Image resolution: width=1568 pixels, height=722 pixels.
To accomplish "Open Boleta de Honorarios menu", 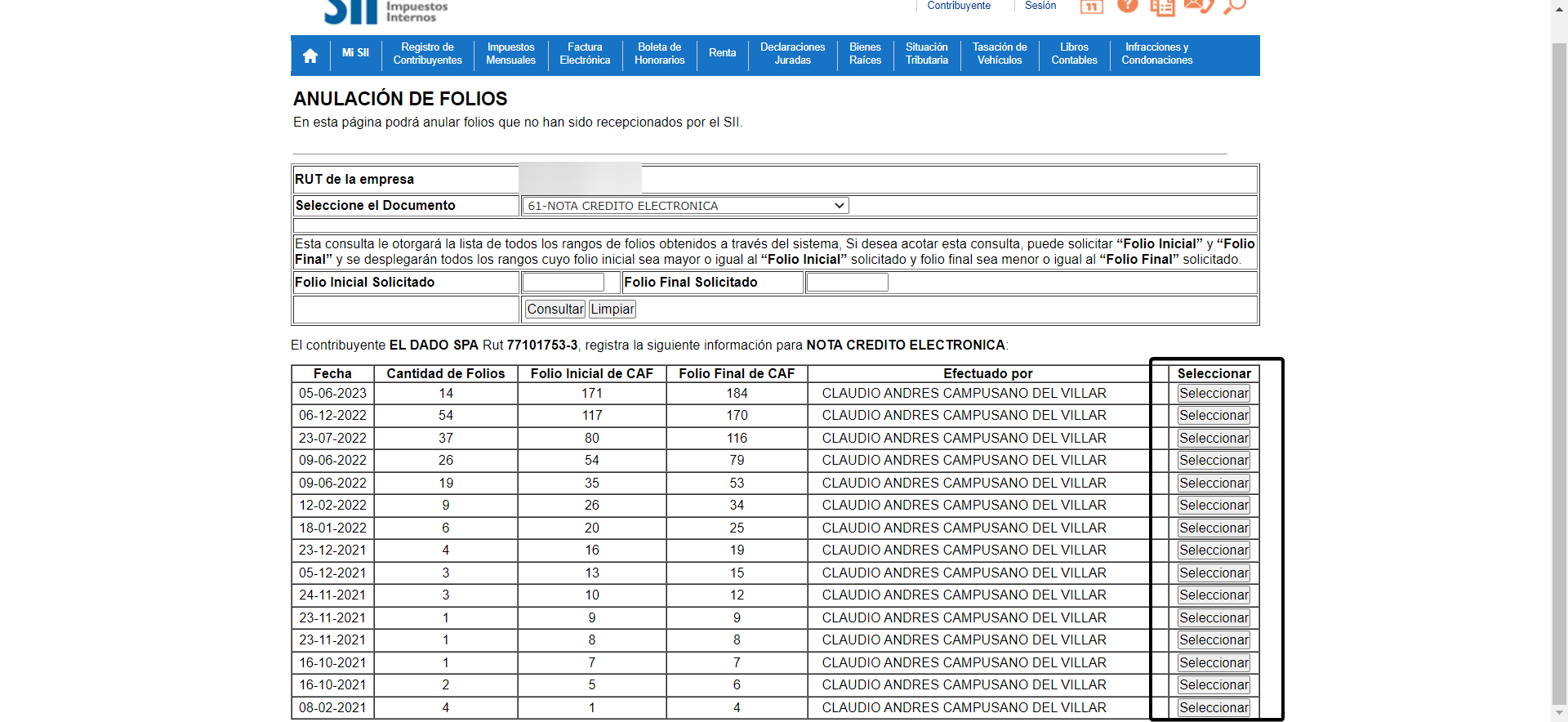I will (659, 54).
